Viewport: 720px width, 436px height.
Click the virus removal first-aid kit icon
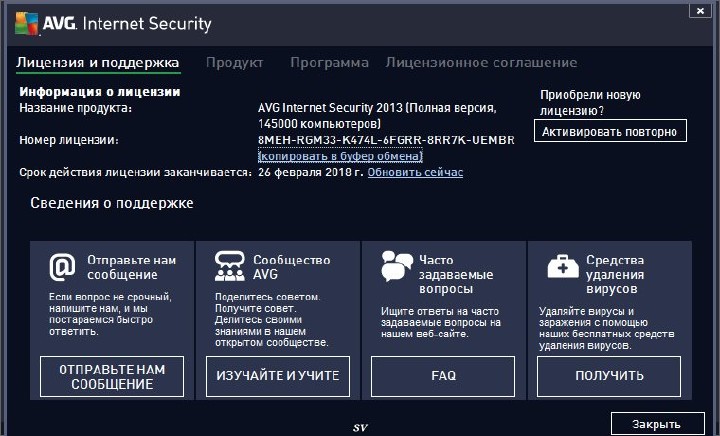tap(563, 266)
